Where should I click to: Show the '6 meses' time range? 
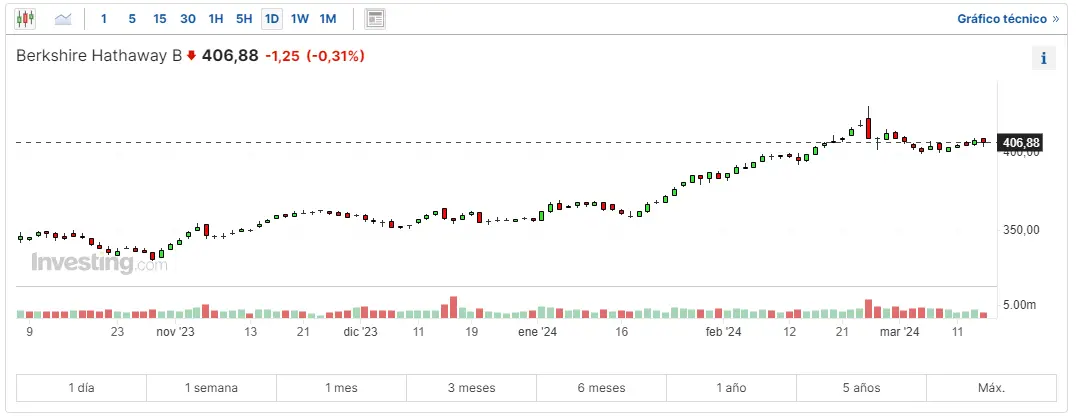click(x=601, y=387)
